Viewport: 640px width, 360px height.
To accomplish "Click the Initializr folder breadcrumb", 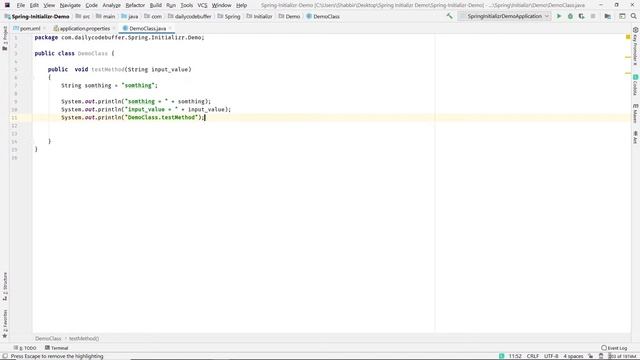I will 259,17.
